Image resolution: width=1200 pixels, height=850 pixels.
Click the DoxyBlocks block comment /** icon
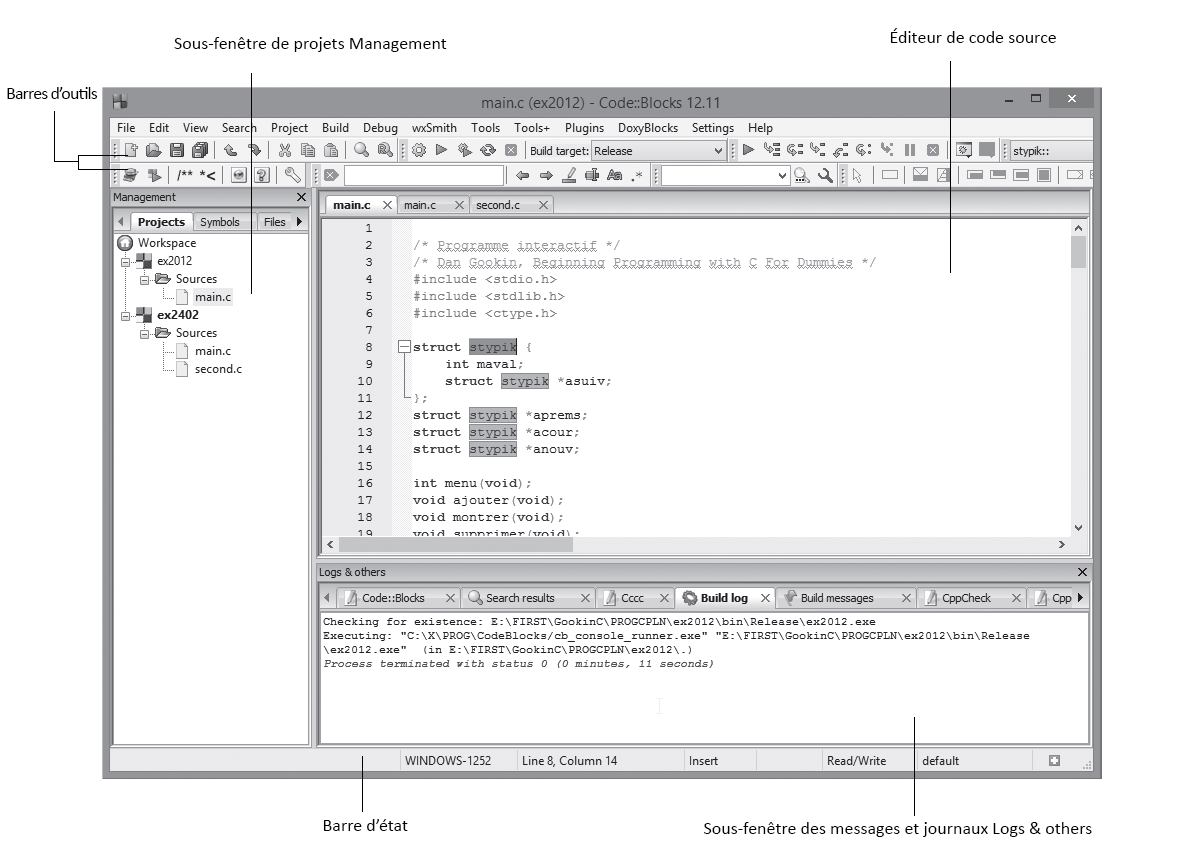click(185, 176)
